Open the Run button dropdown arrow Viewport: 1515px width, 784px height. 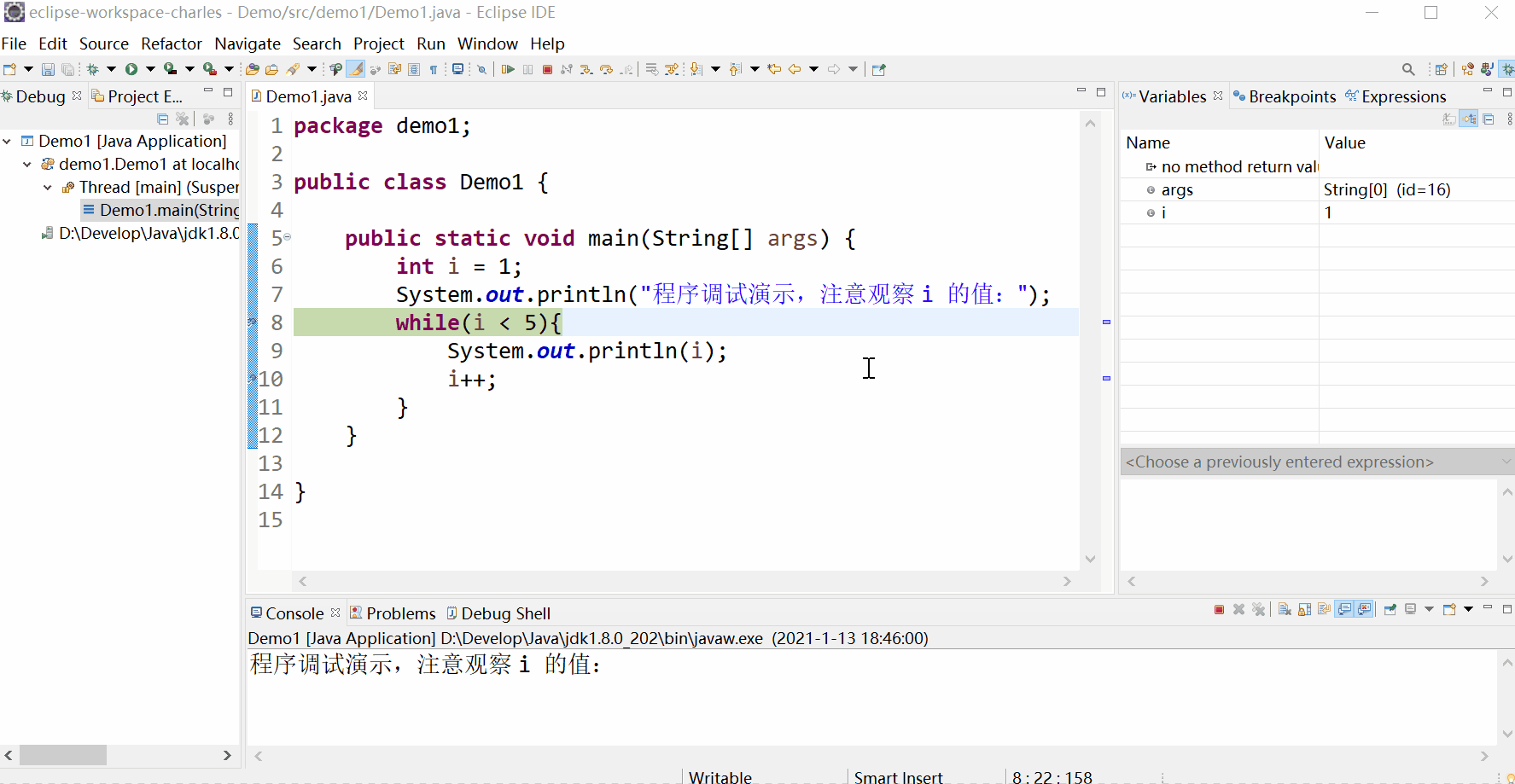click(x=150, y=69)
